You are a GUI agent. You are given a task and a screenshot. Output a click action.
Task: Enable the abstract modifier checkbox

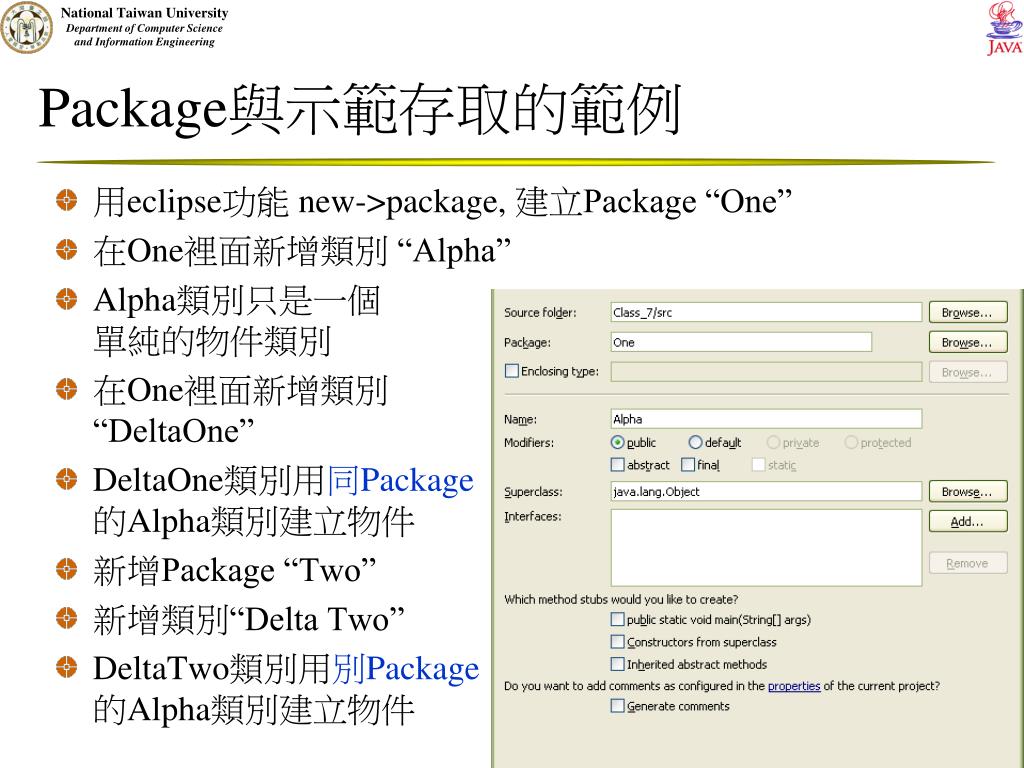point(617,464)
